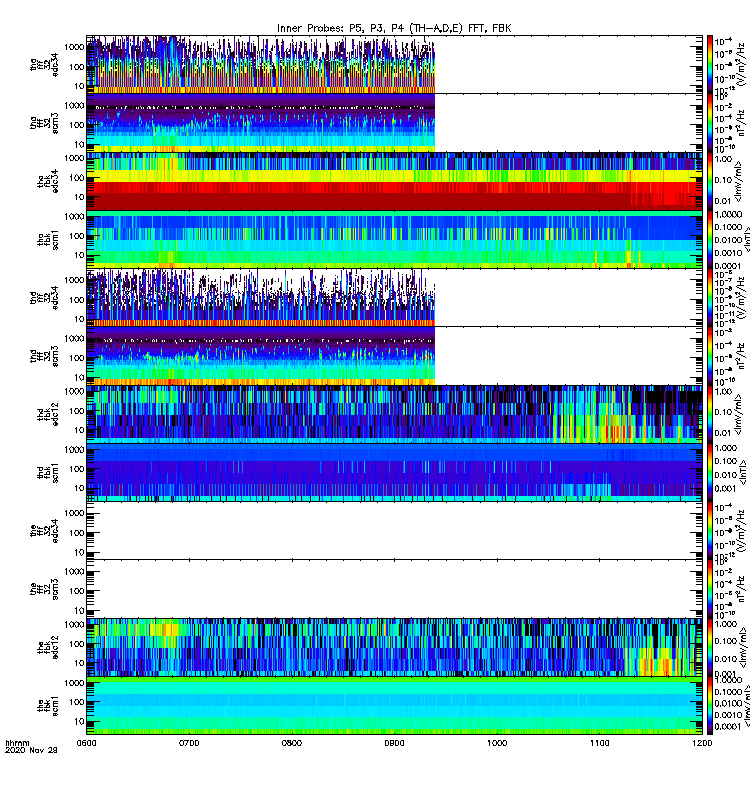Click the color bar beside the the fbk edc12 panel
Viewport: 750px width, 800px height.
(x=710, y=647)
